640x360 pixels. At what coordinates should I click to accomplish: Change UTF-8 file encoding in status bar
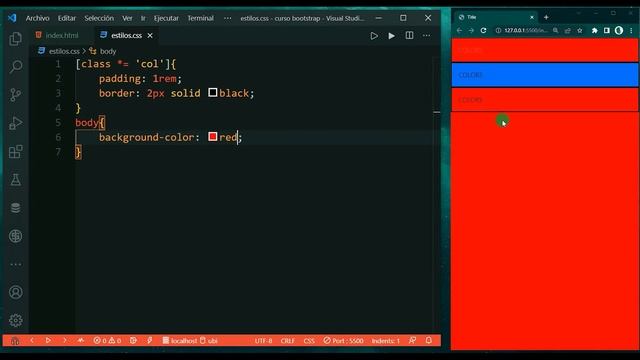click(263, 340)
